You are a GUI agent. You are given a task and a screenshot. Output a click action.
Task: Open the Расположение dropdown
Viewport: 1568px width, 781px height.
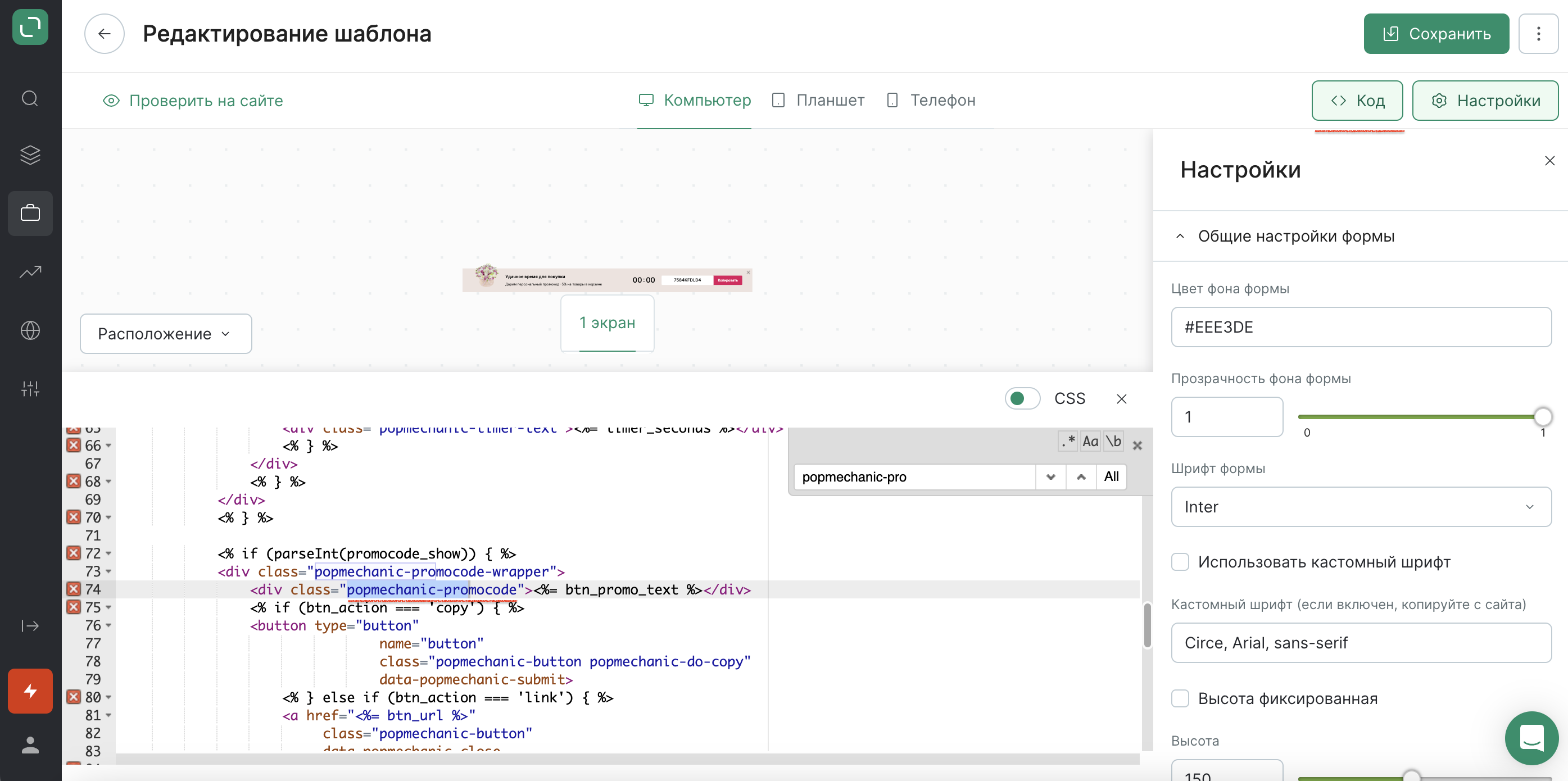pos(166,334)
